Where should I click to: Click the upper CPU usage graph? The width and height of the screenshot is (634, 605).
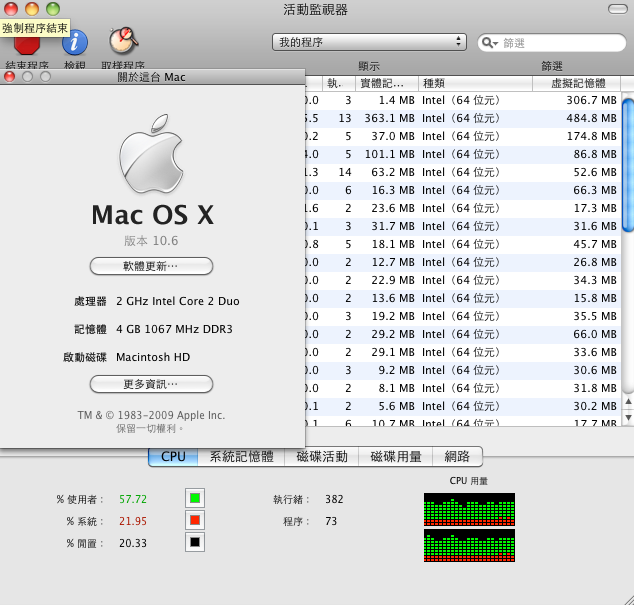tap(469, 510)
